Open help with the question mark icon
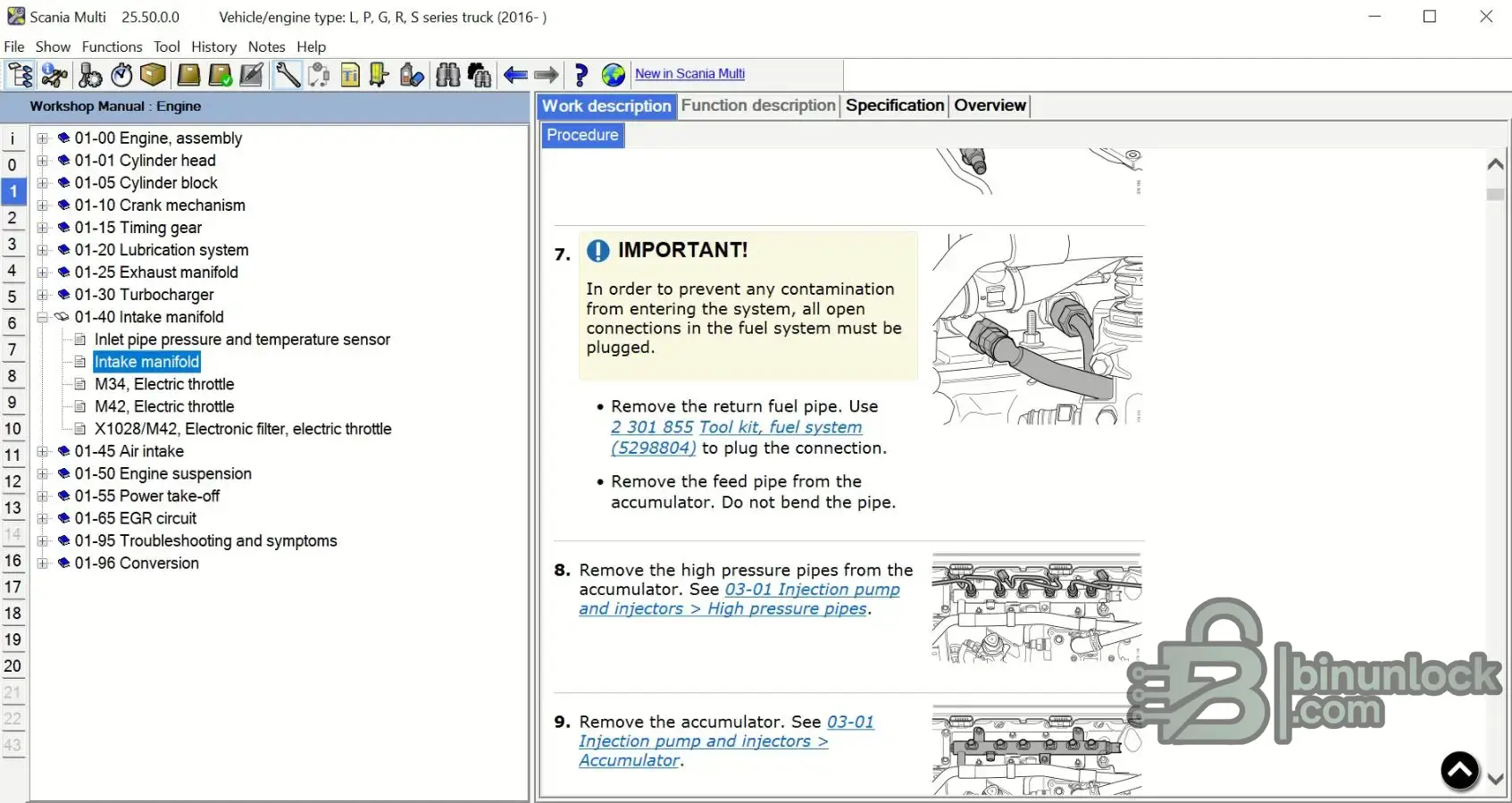This screenshot has height=803, width=1512. [x=581, y=75]
